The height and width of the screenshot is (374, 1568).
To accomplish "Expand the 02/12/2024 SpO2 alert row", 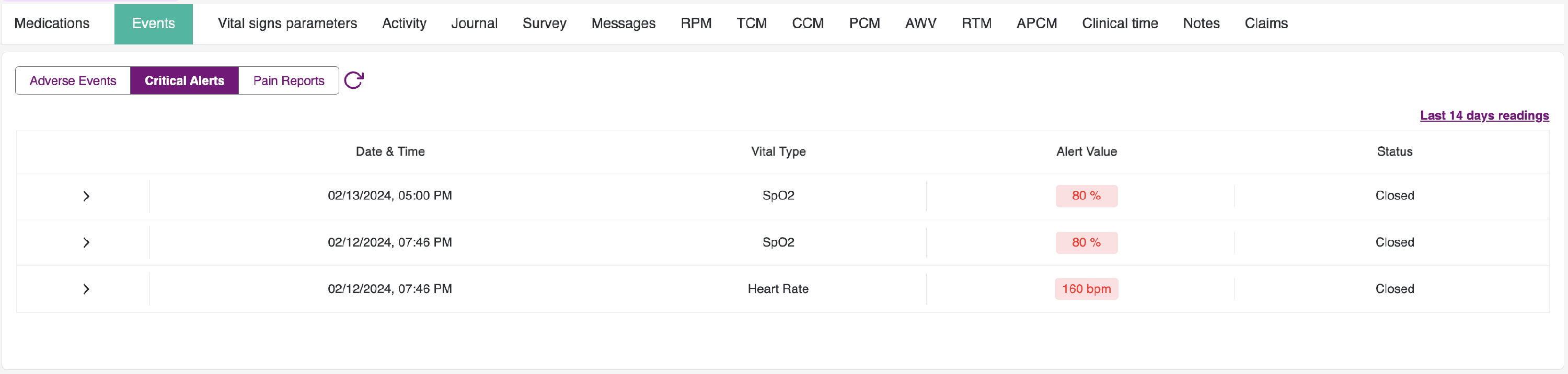I will pos(86,243).
